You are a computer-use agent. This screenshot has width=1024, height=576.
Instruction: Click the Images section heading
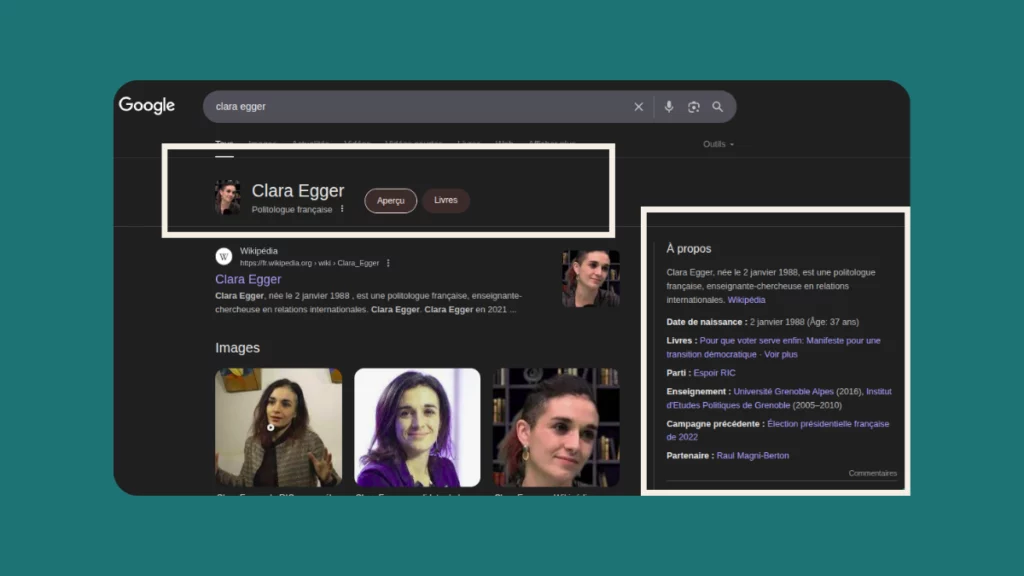[238, 348]
